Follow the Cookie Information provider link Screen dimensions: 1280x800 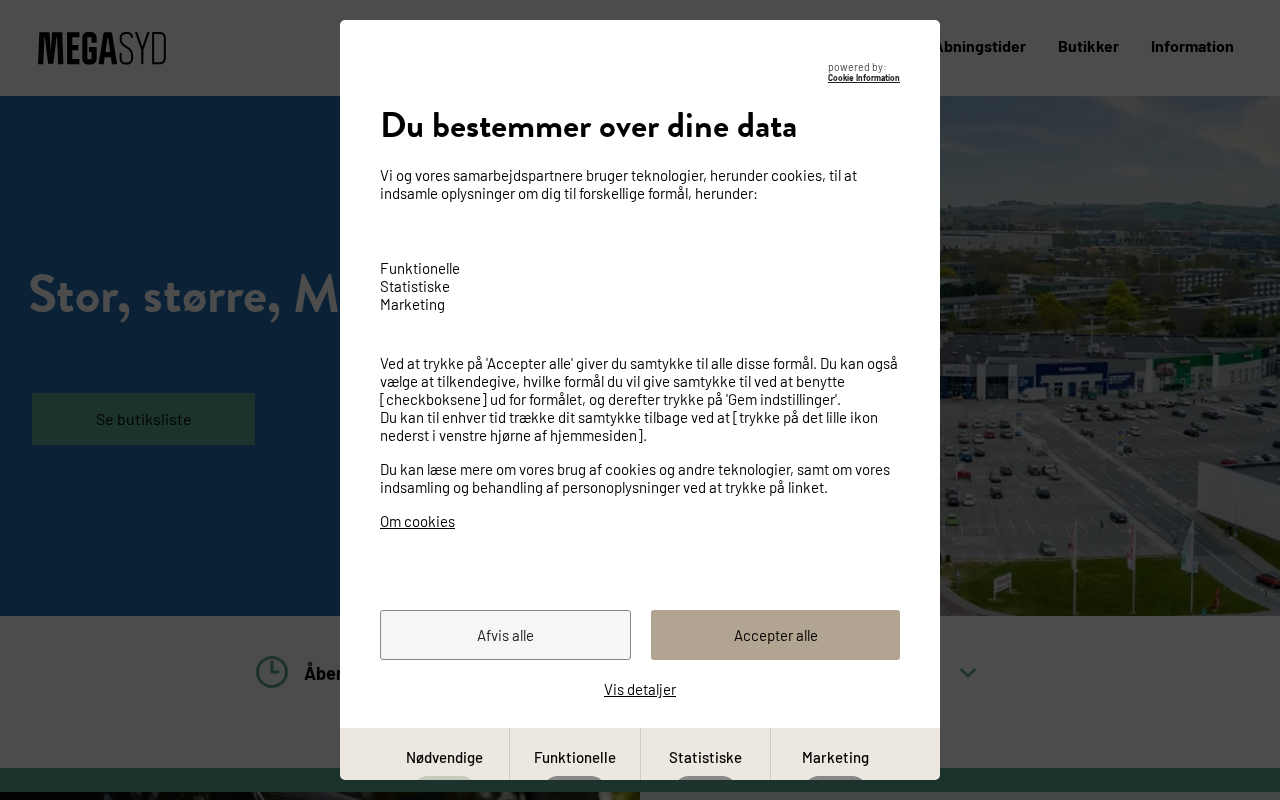tap(863, 78)
